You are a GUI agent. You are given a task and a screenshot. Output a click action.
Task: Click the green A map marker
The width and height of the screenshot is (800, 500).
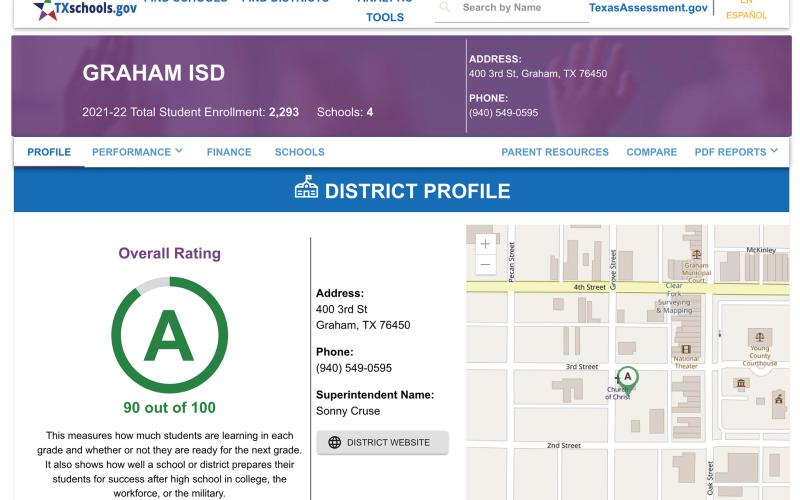(x=628, y=381)
